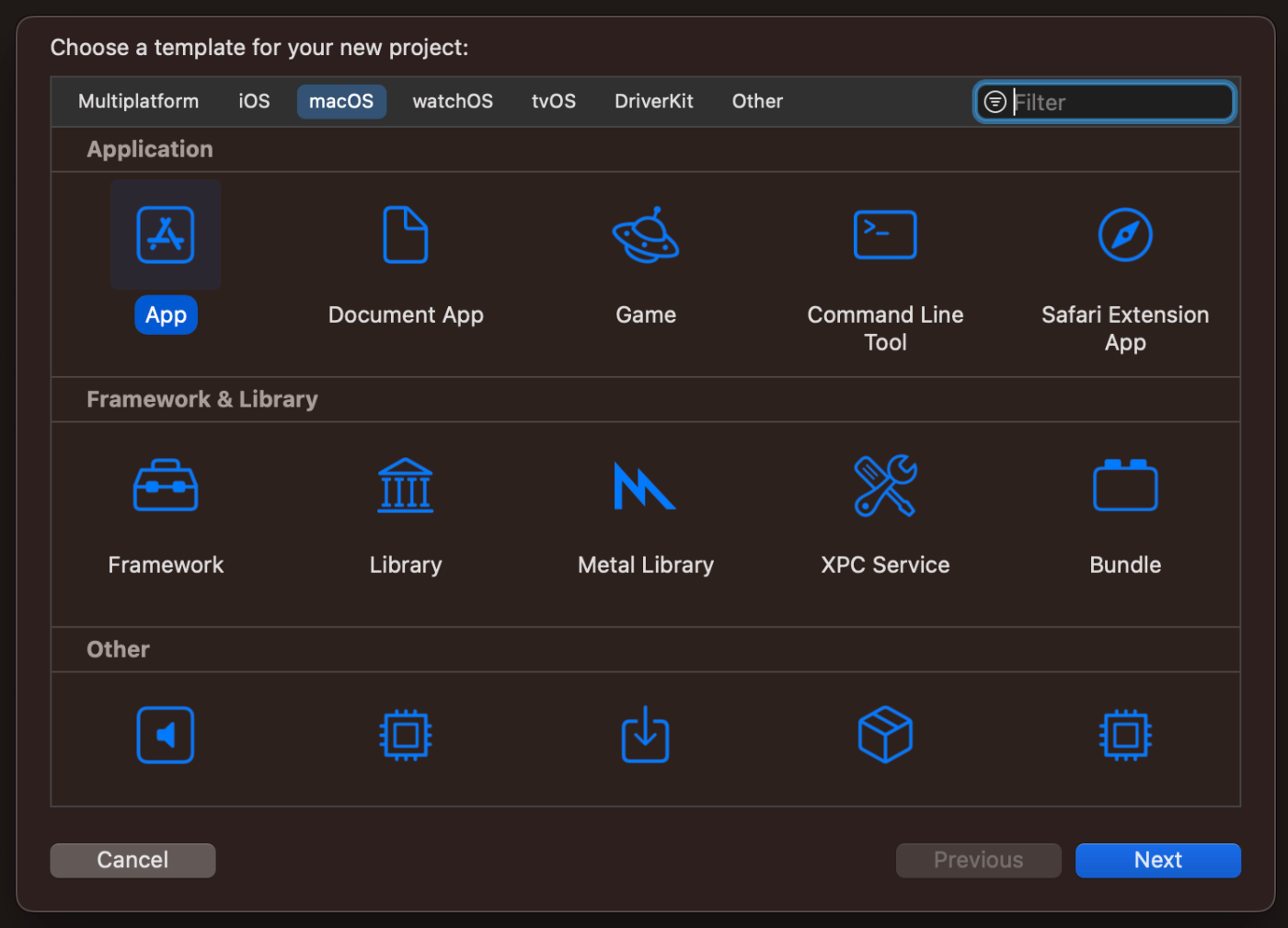Open the tvOS tab
Screen dimensions: 1288x928
554,101
